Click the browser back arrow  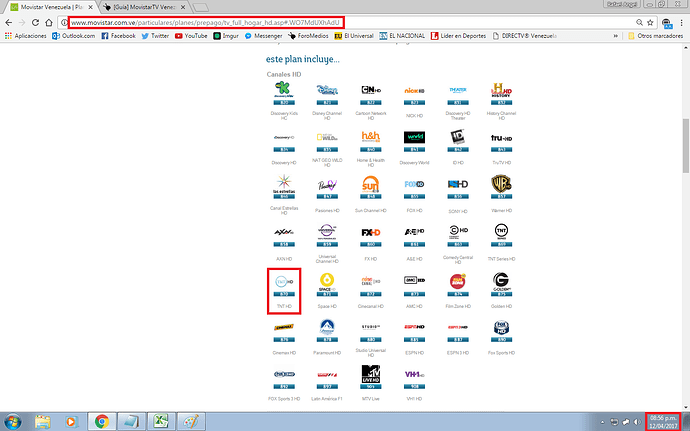9,22
